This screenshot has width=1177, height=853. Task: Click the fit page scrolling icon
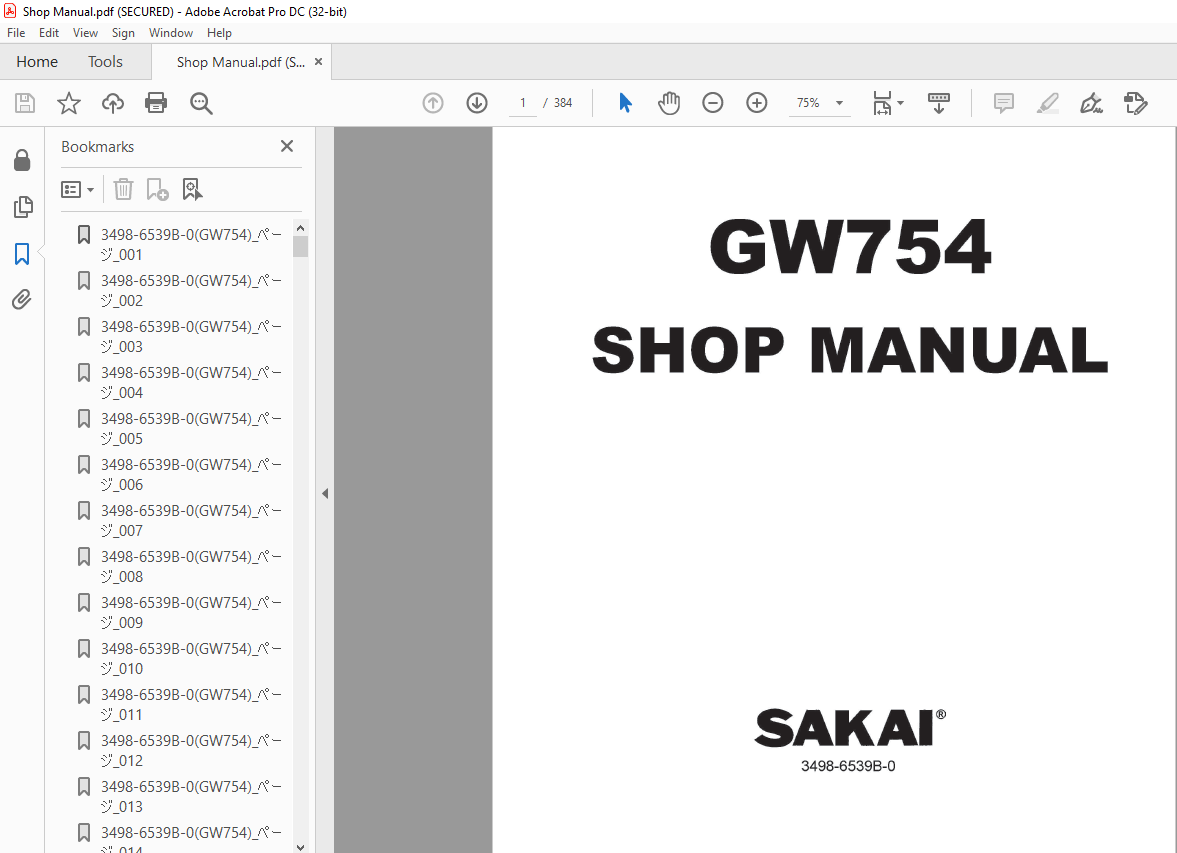[882, 103]
